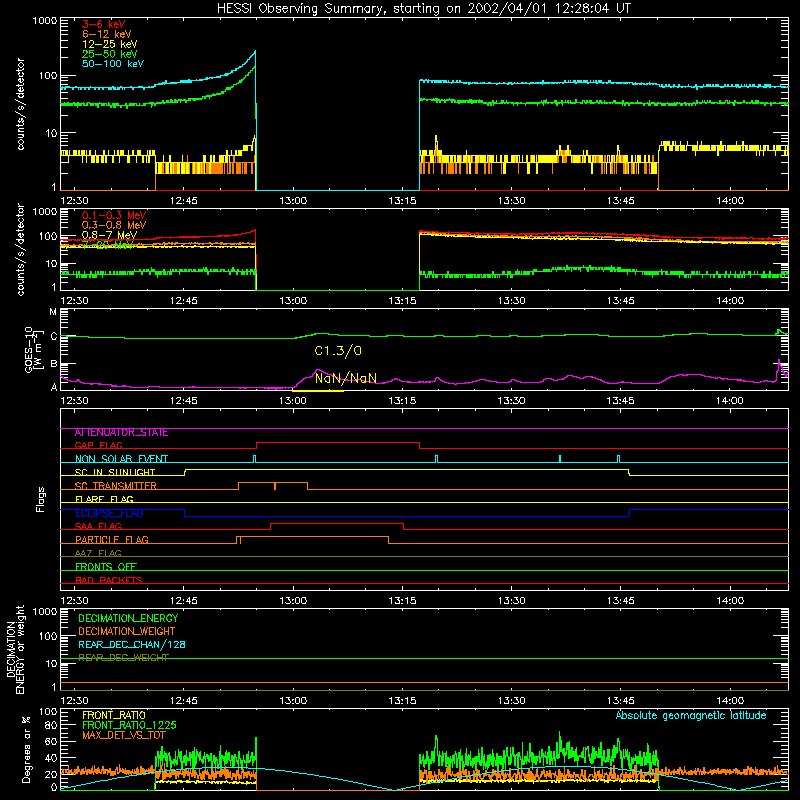Screen dimensions: 800x800
Task: Select the REAR_DEC_CHAN/128 legend label
Action: tap(132, 645)
